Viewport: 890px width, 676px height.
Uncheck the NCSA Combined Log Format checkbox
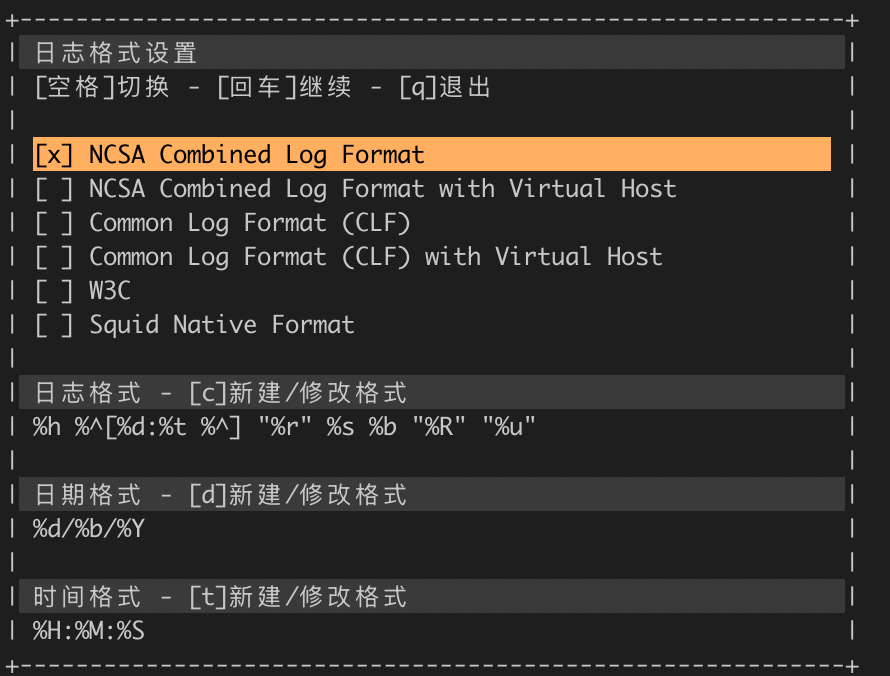54,155
